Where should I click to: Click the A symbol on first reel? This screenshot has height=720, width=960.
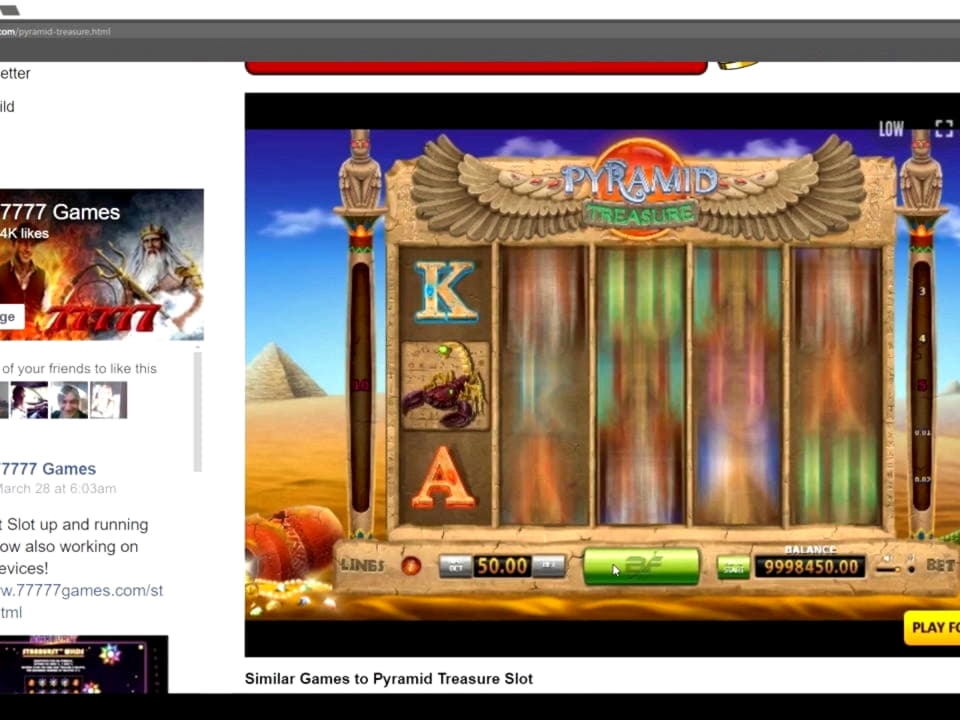pos(444,478)
